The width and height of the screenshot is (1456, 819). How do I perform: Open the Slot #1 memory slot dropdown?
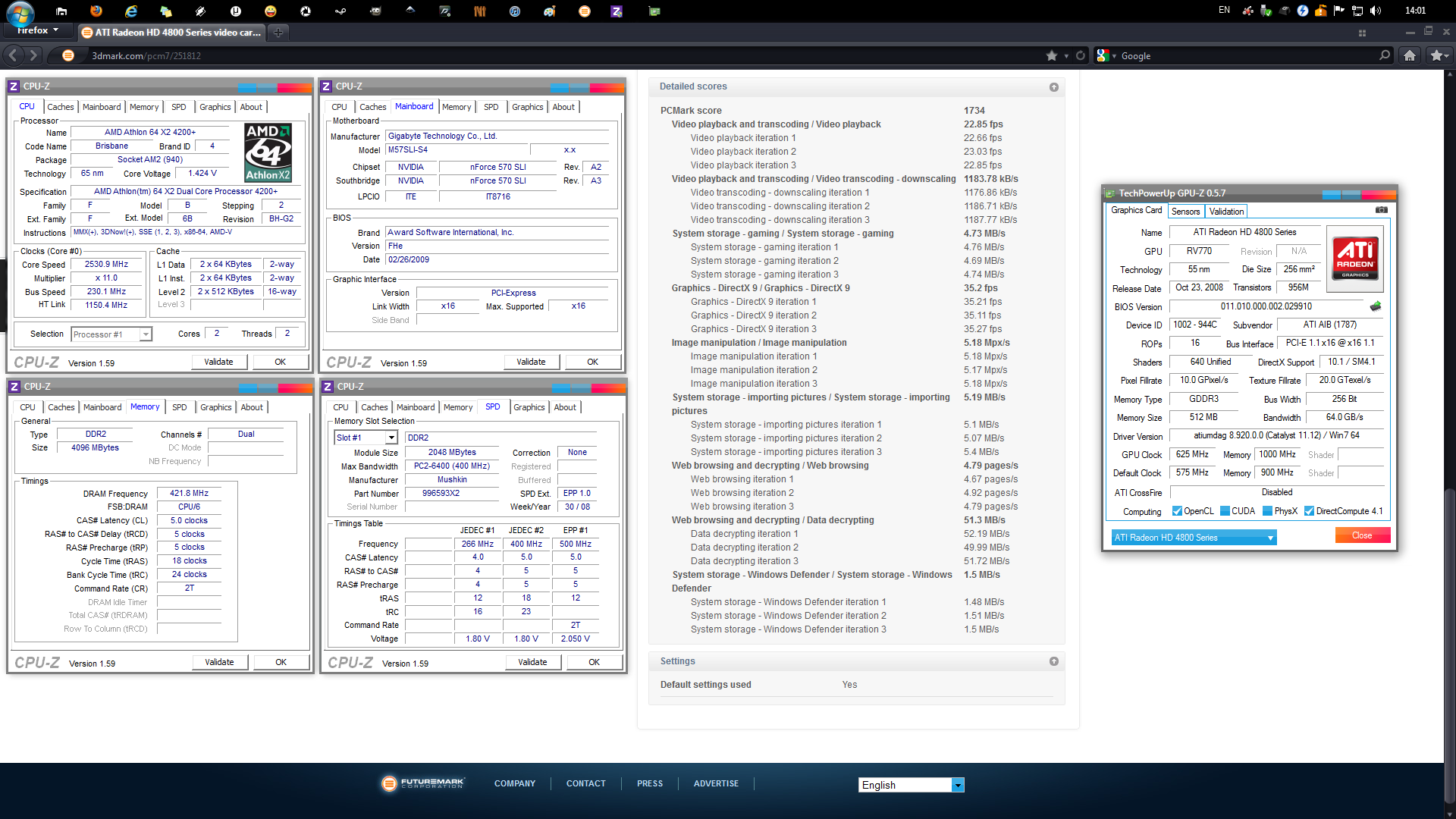point(366,438)
